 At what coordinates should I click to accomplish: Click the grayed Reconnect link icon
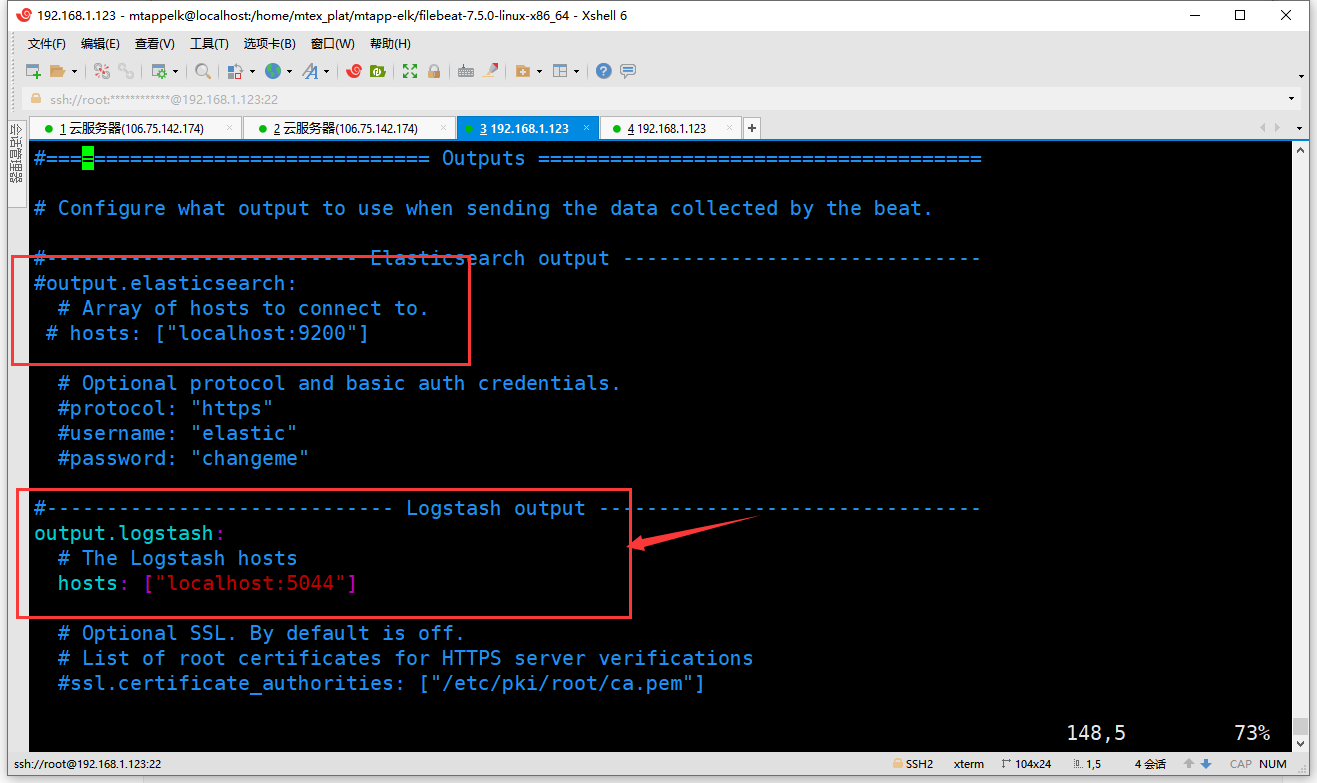pos(126,71)
